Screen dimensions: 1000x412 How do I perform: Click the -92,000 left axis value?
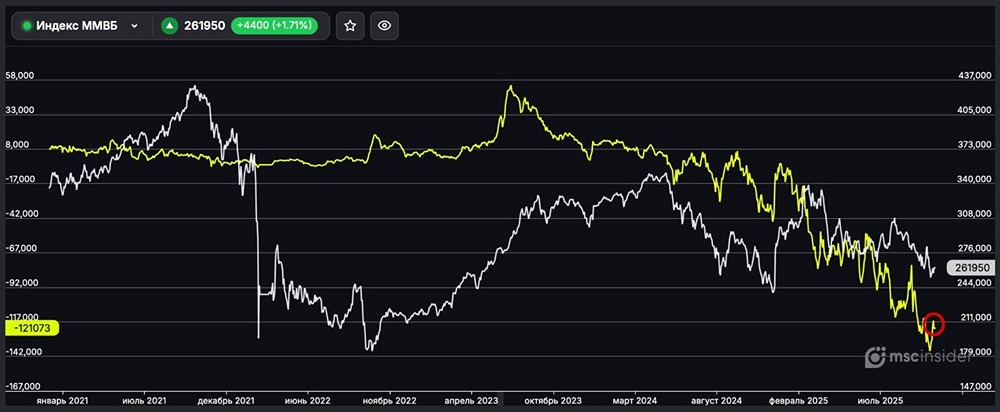coord(20,283)
